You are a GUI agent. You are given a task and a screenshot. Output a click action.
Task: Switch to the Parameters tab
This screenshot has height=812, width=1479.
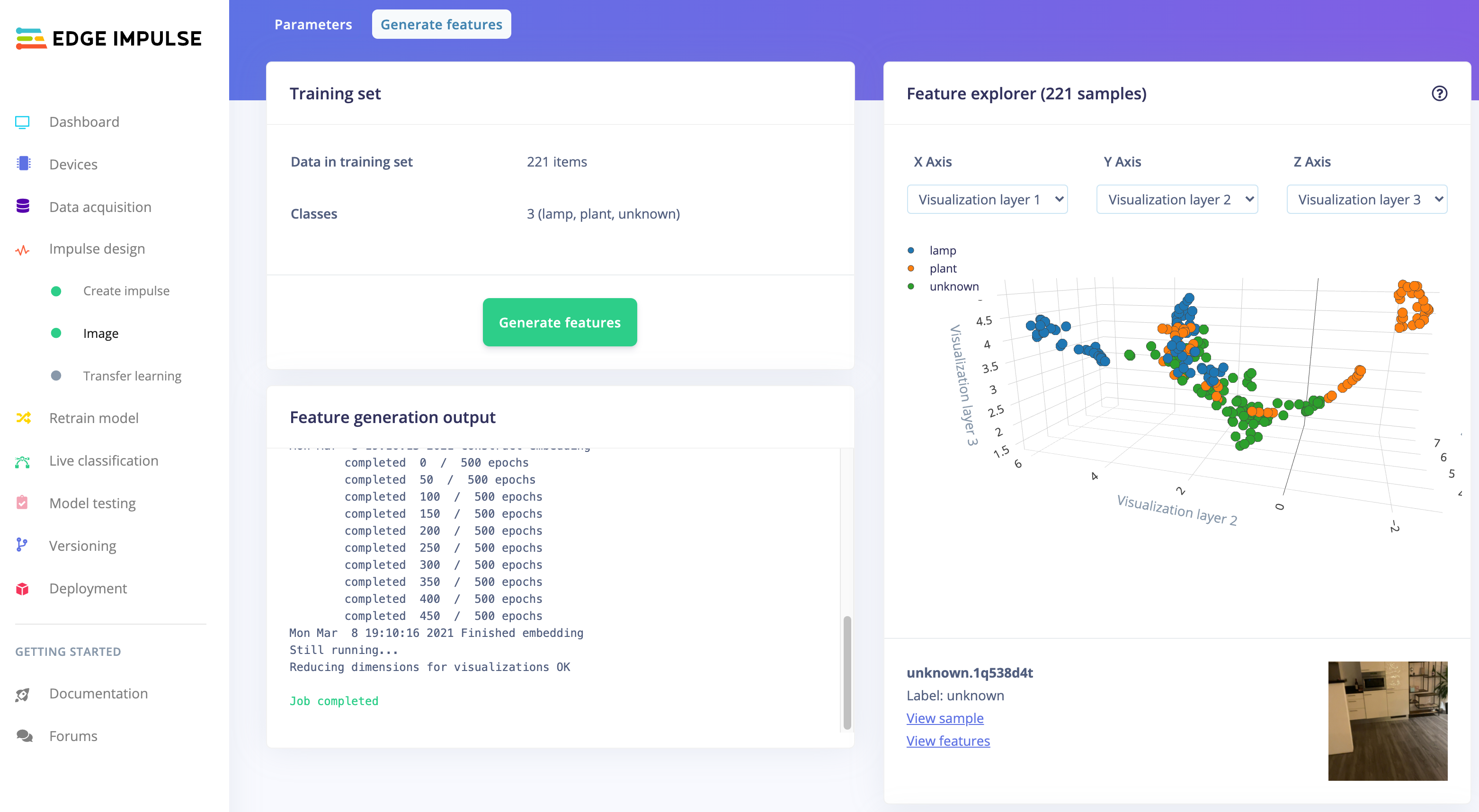pos(313,25)
